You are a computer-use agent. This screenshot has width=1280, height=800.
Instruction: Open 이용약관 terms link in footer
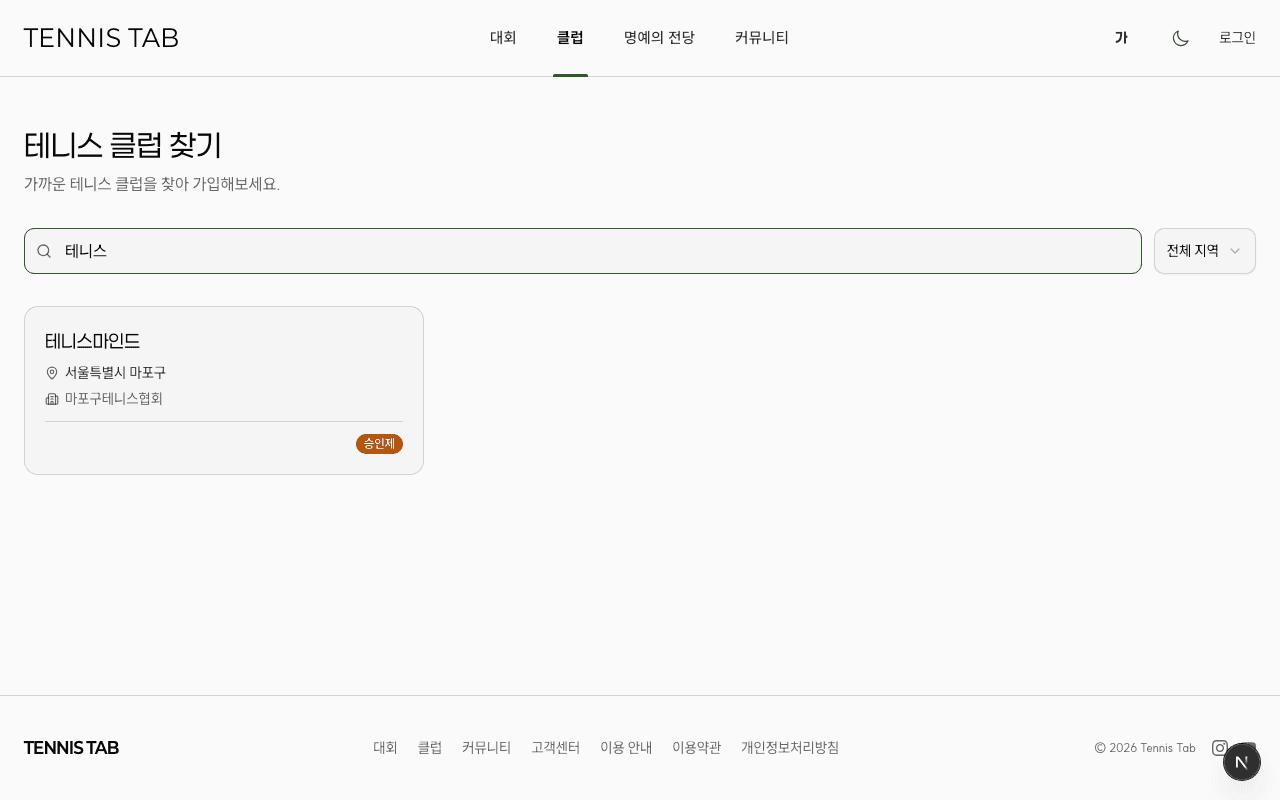click(696, 748)
